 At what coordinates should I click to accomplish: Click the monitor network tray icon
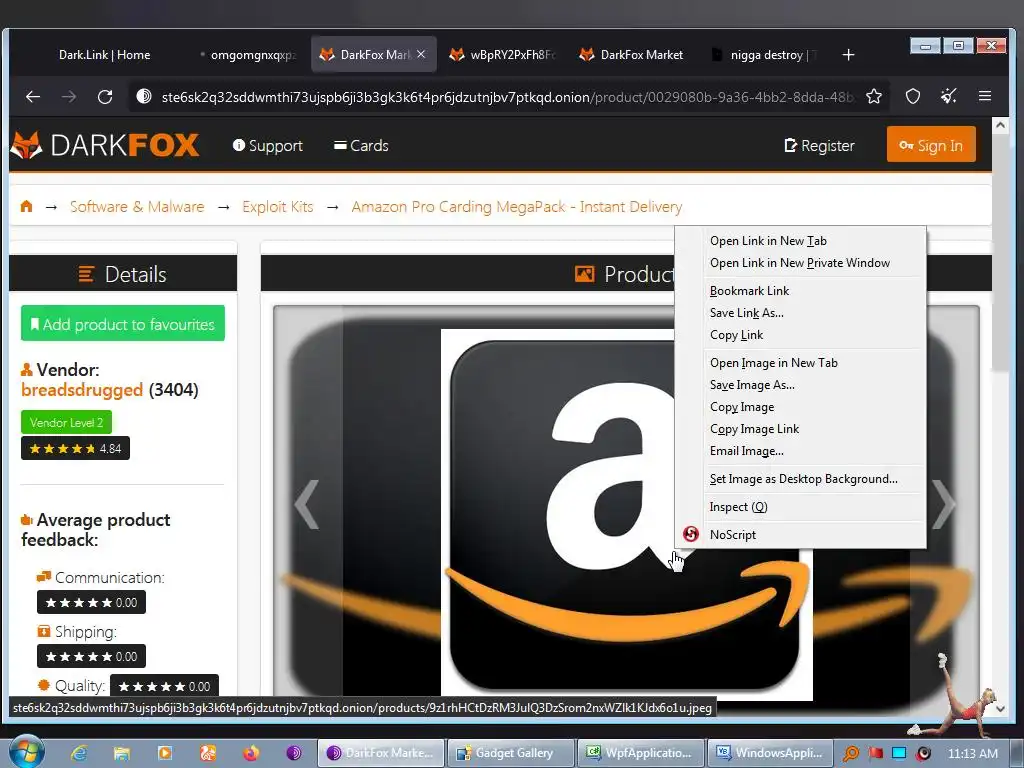click(899, 753)
